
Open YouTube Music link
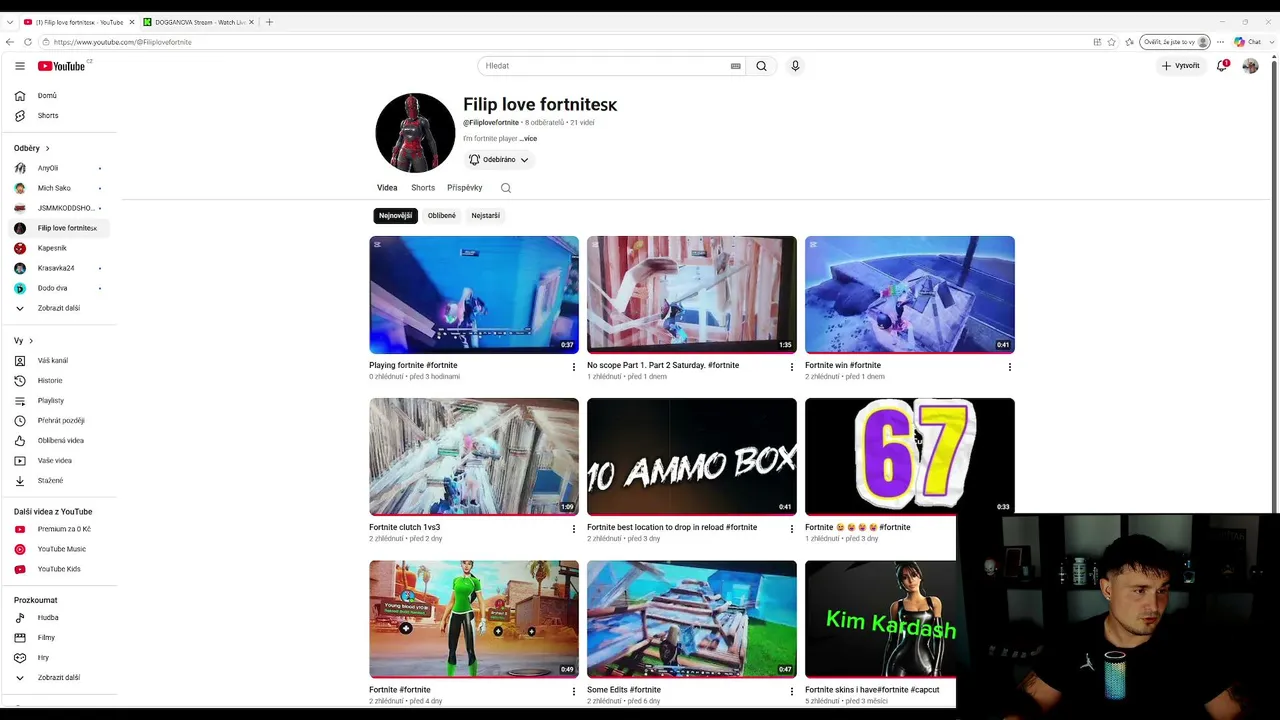60,549
